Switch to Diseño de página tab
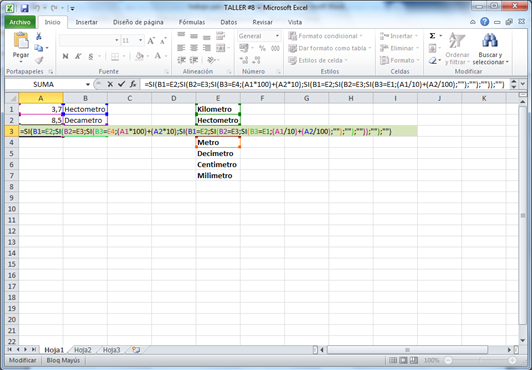The image size is (532, 370). tap(138, 22)
